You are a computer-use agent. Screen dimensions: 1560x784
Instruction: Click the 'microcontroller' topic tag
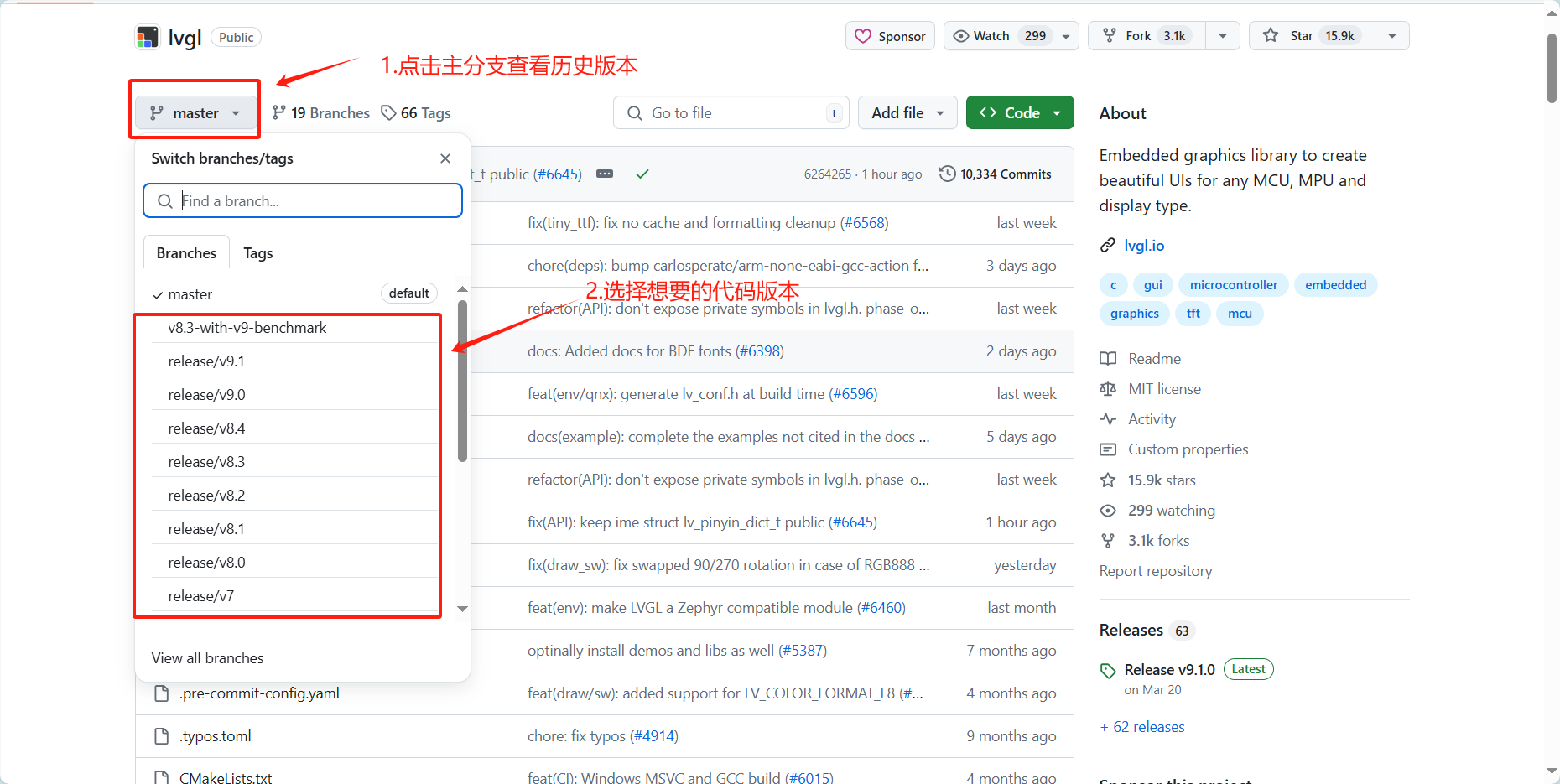(1234, 285)
